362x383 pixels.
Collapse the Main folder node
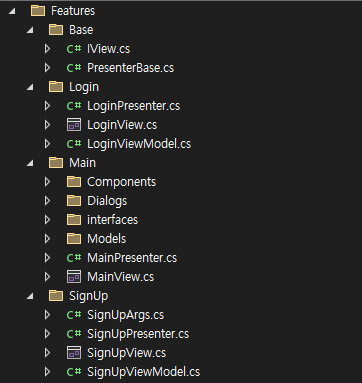[30, 163]
